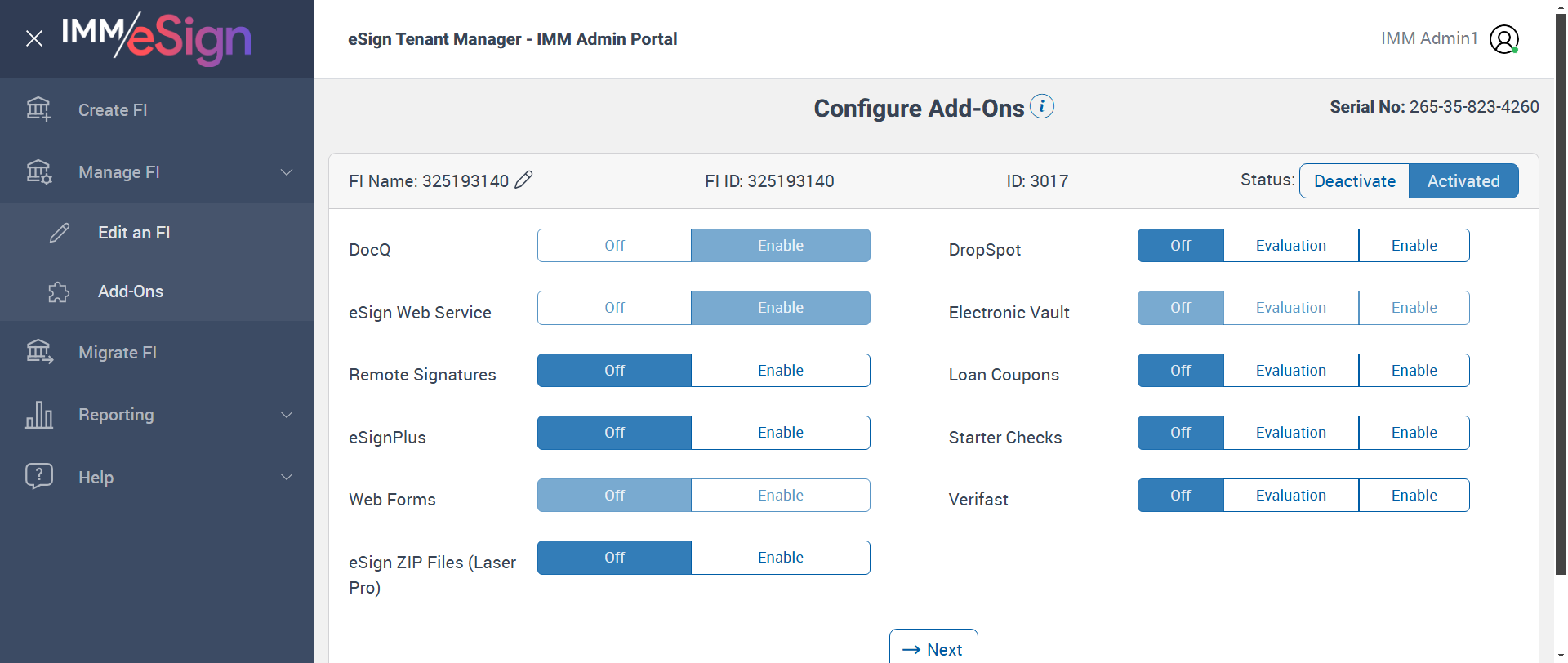Click the Next button
The height and width of the screenshot is (663, 1568).
933,649
